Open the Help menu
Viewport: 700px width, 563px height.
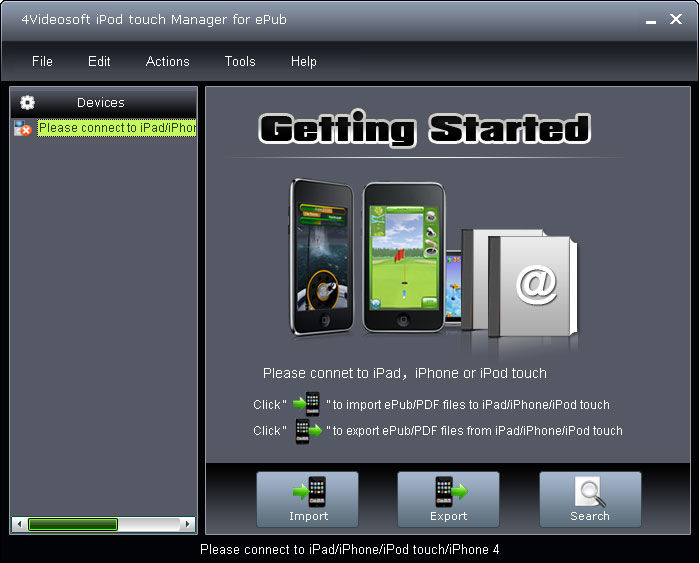304,61
